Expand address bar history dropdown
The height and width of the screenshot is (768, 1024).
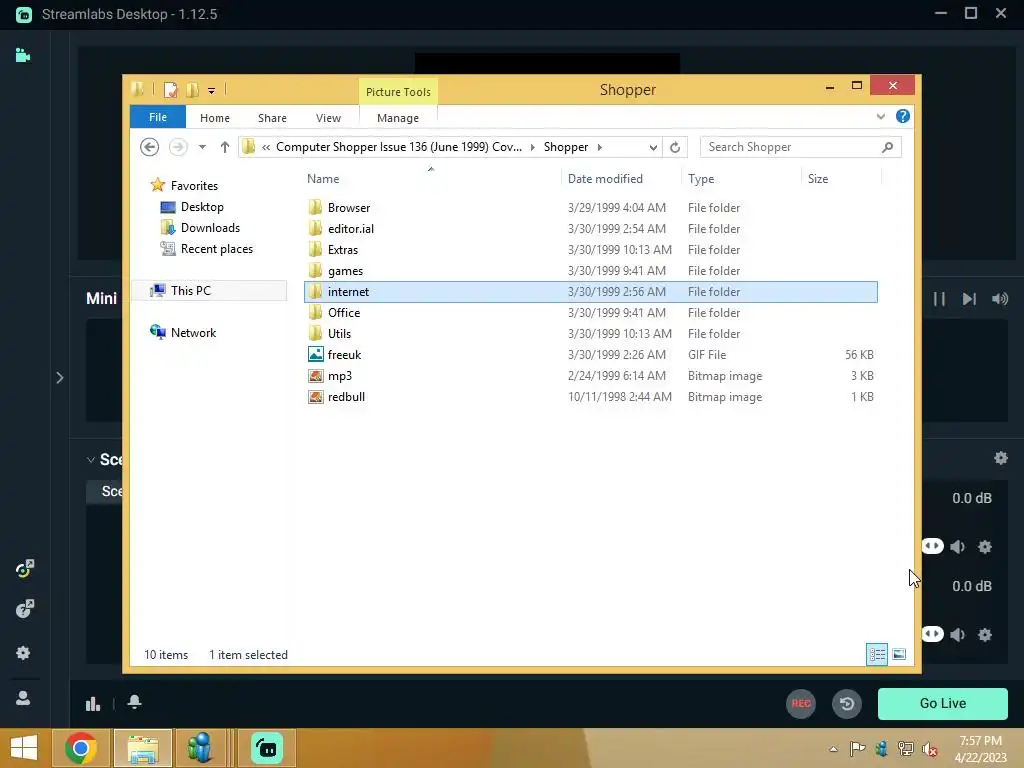coord(653,148)
